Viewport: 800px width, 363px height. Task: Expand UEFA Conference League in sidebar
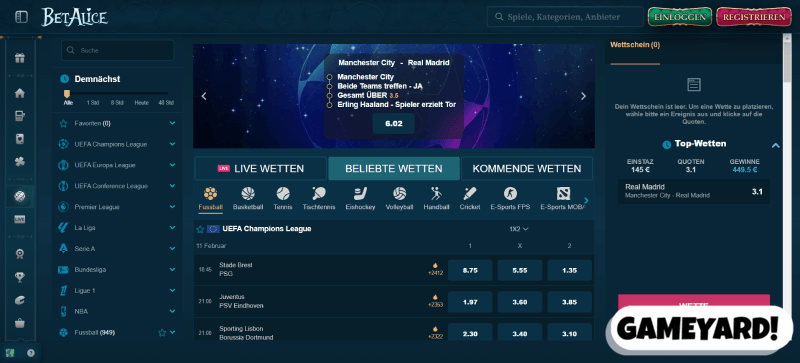pyautogui.click(x=172, y=186)
